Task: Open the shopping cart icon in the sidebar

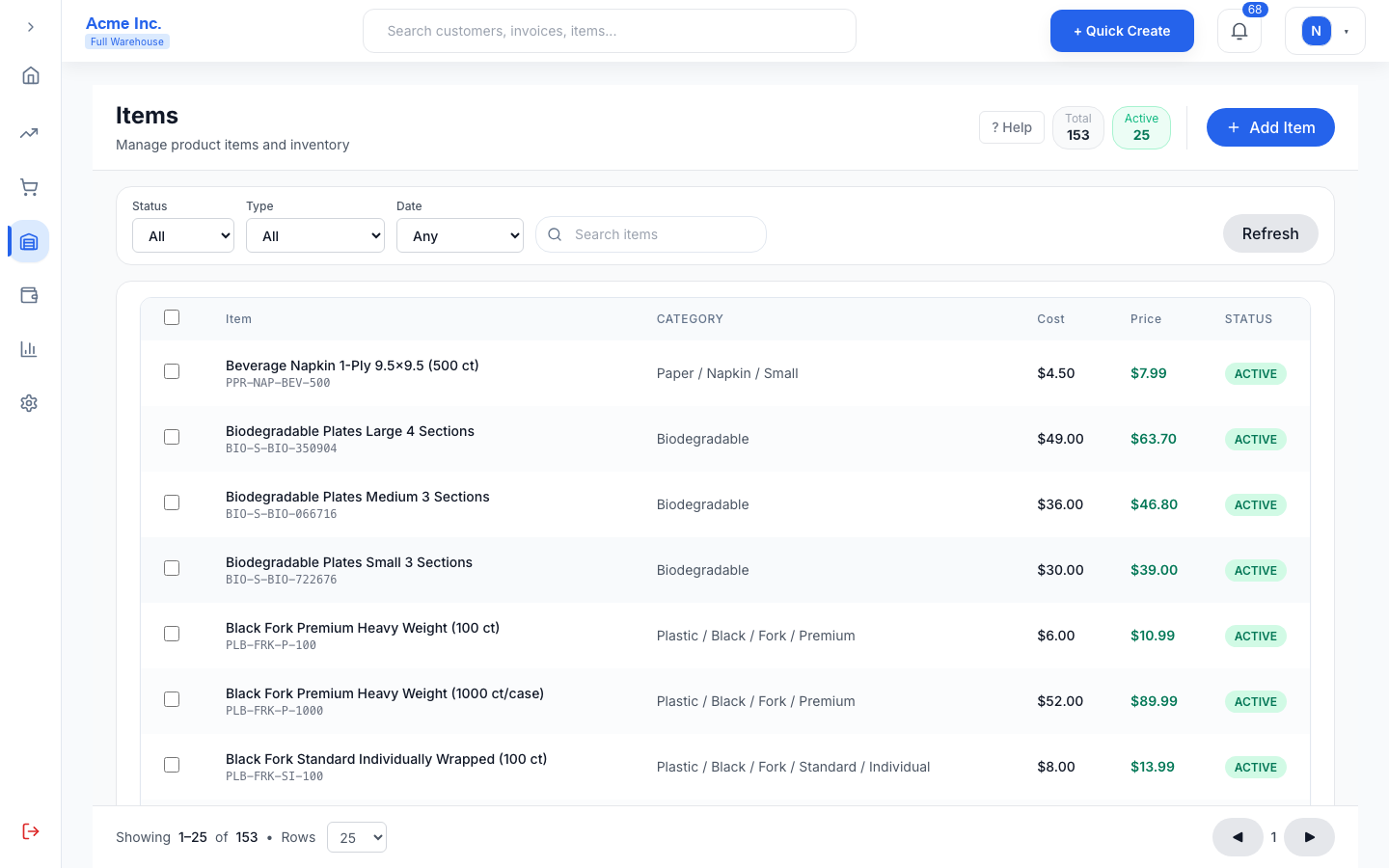Action: click(x=29, y=187)
